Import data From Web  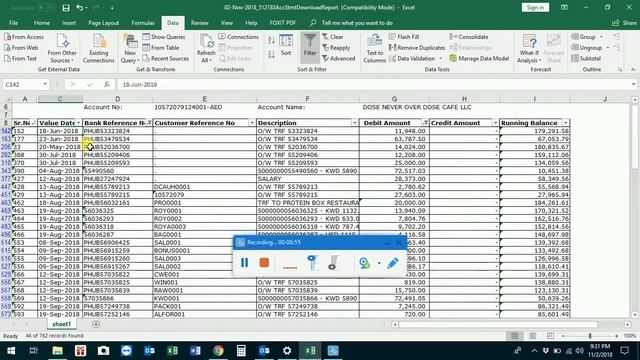(x=21, y=48)
